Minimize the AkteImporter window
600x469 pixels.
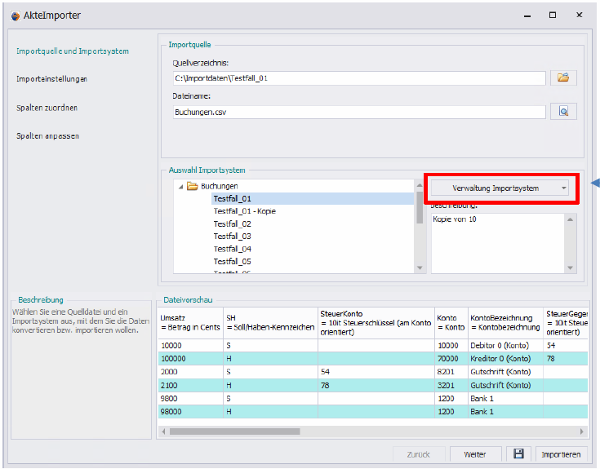click(527, 15)
